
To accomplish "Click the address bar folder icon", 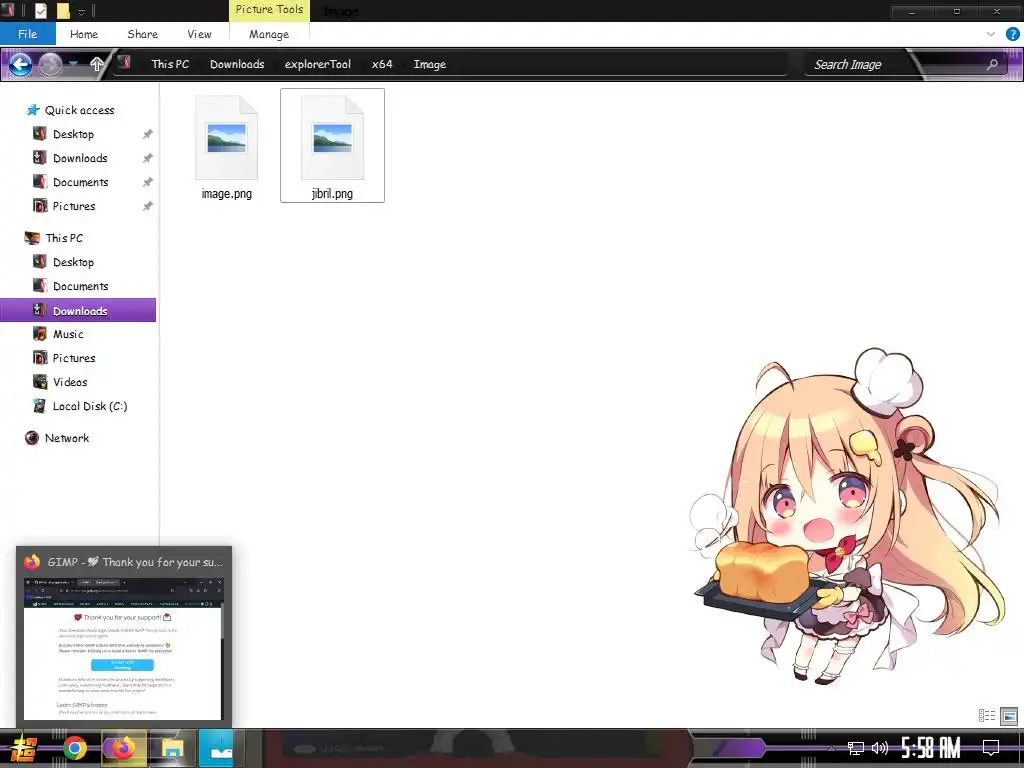I will [124, 63].
